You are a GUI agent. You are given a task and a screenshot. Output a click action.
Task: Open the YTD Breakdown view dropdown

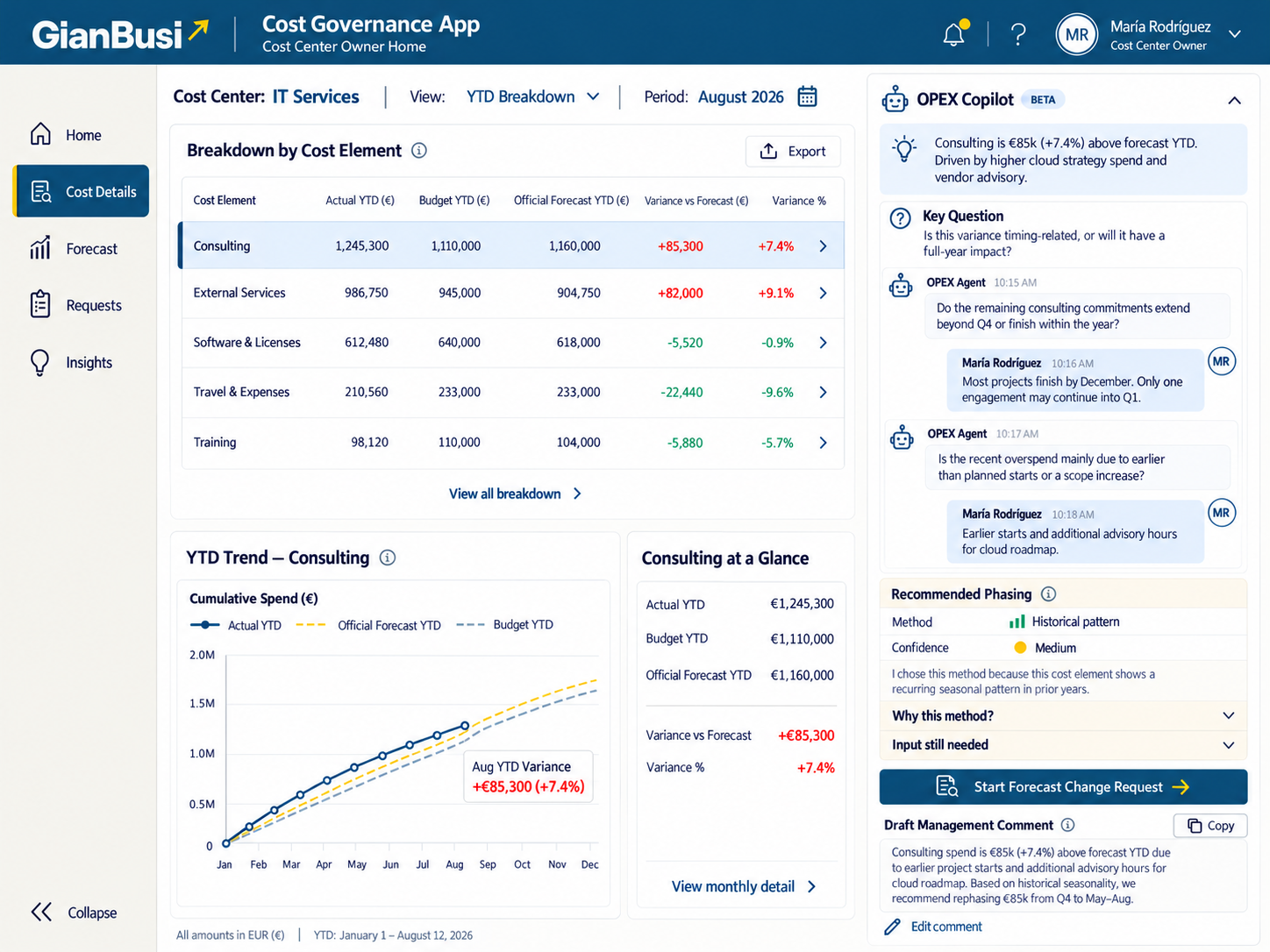[x=533, y=96]
